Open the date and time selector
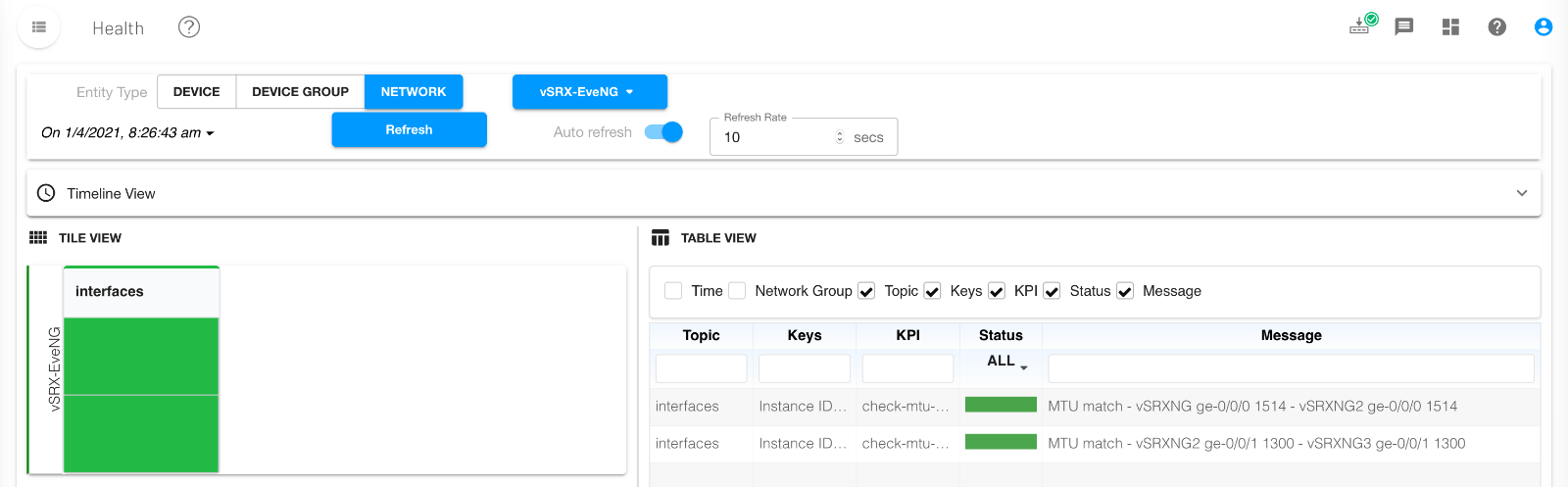1568x487 pixels. (127, 133)
